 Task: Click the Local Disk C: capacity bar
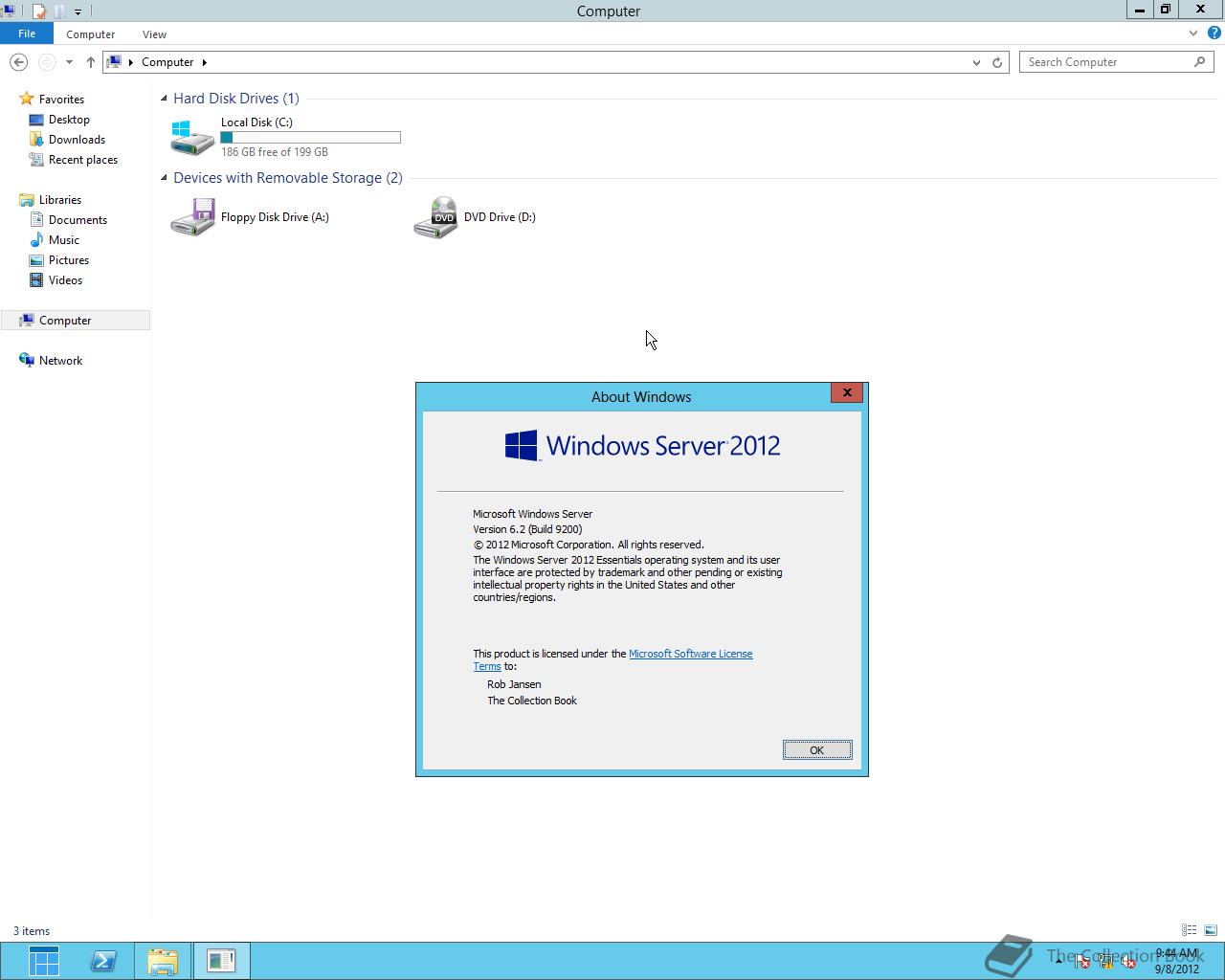coord(311,138)
